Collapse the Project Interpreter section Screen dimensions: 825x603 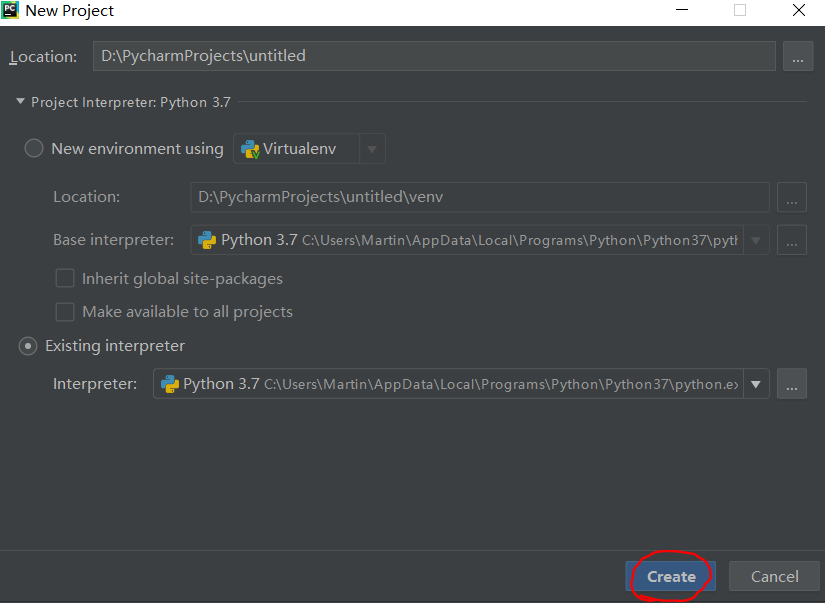click(x=20, y=101)
